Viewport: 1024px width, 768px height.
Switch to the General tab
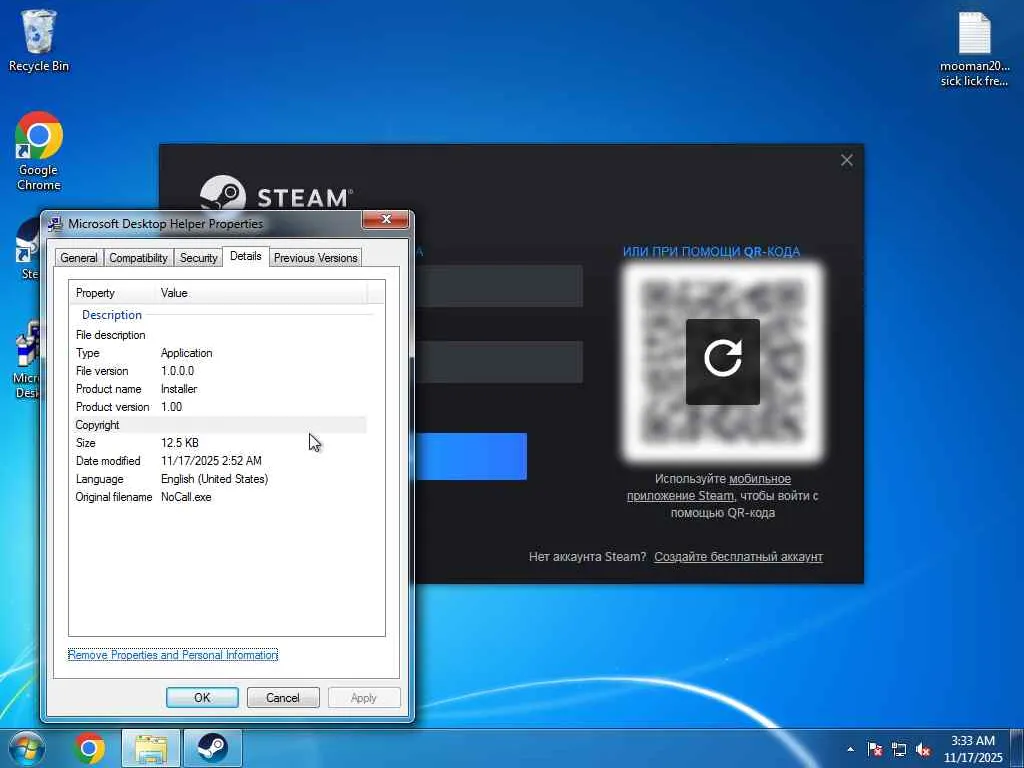[79, 258]
